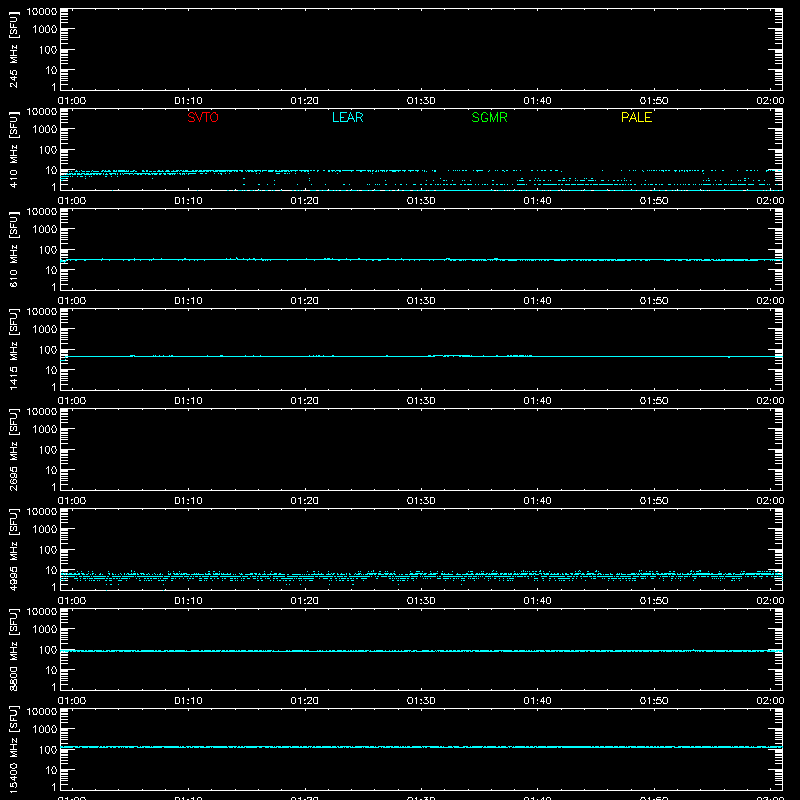Click the 1000 tick of the 410 MHz panel
Viewport: 800px width, 800px height.
45,130
